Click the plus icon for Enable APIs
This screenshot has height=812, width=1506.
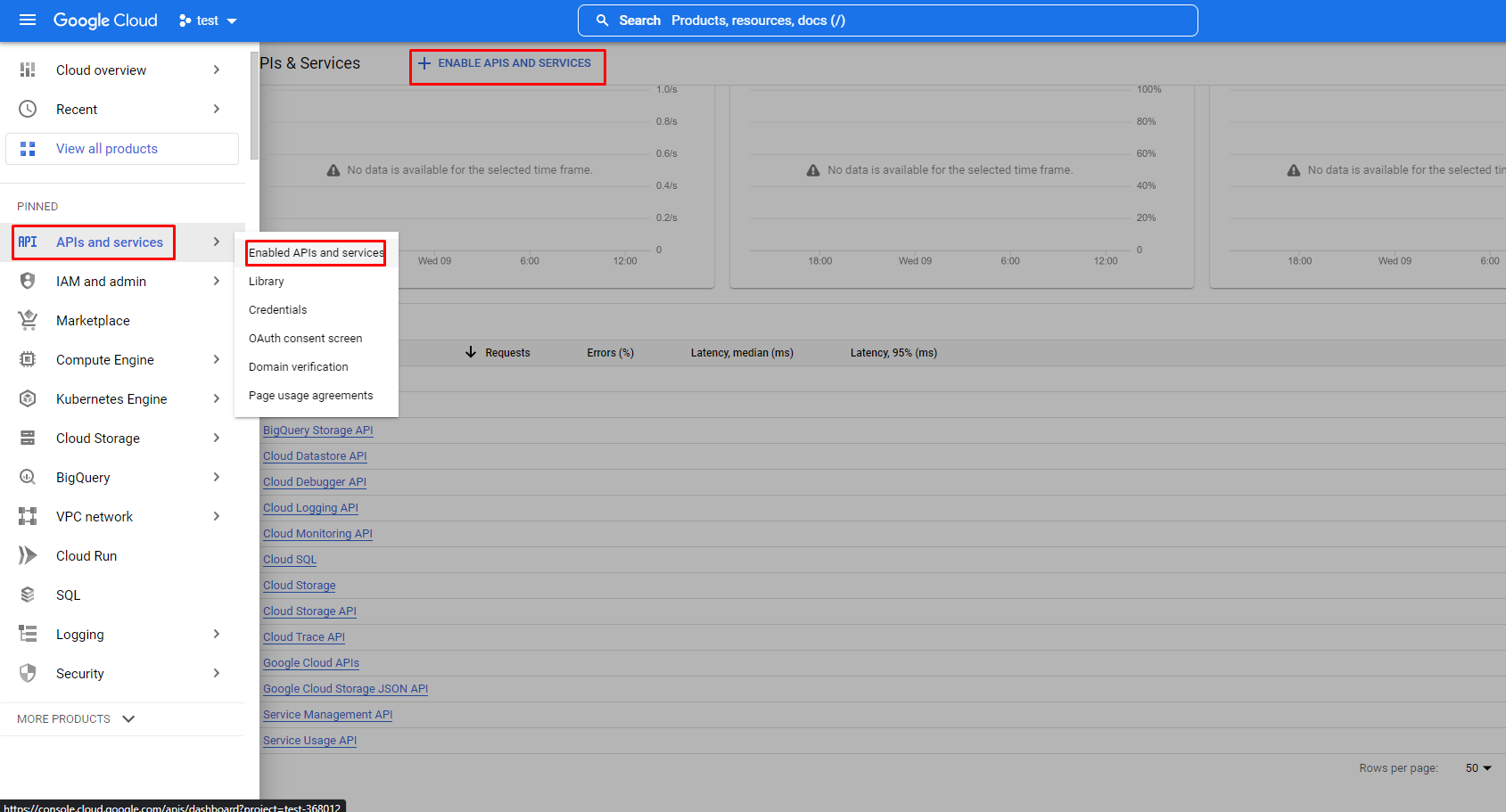424,63
